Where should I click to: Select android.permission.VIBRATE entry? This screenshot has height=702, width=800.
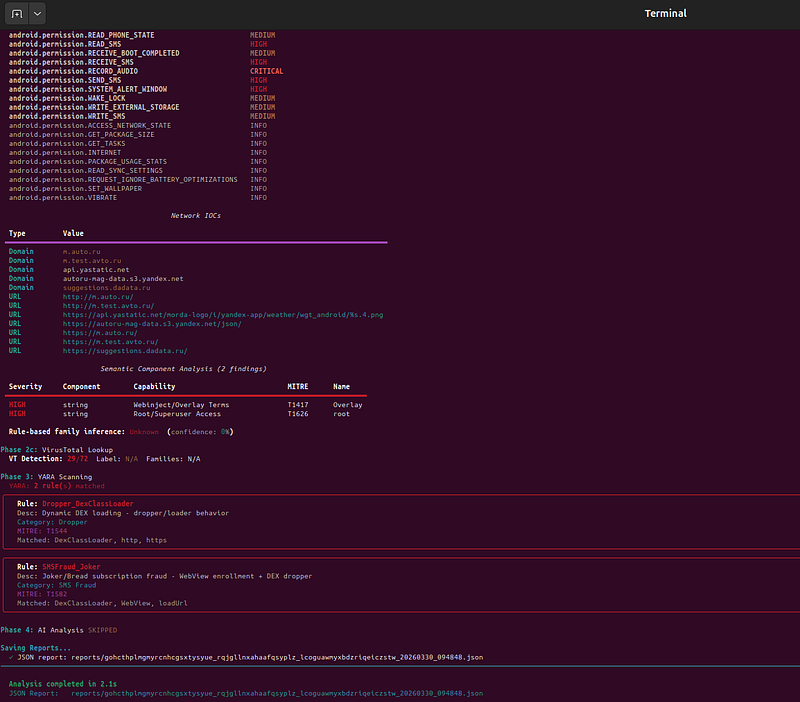(x=63, y=197)
